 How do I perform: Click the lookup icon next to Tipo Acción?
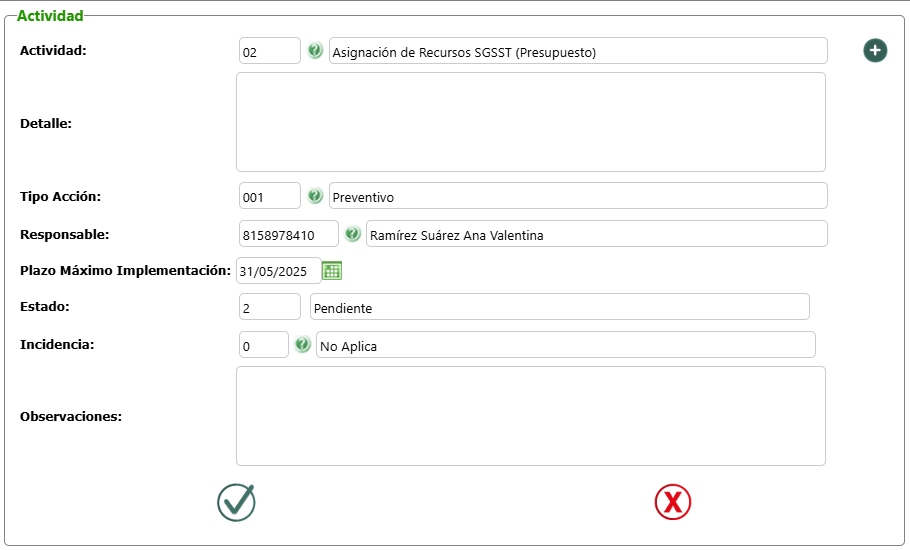coord(315,196)
